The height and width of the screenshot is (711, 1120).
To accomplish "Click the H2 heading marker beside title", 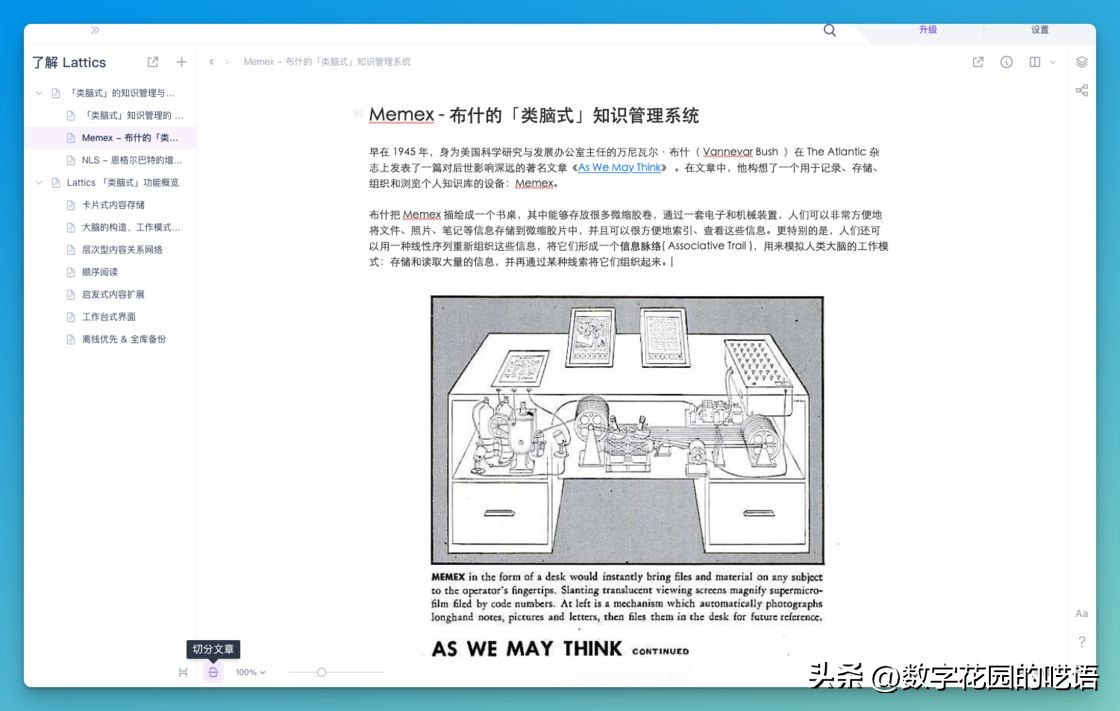I will click(x=359, y=114).
